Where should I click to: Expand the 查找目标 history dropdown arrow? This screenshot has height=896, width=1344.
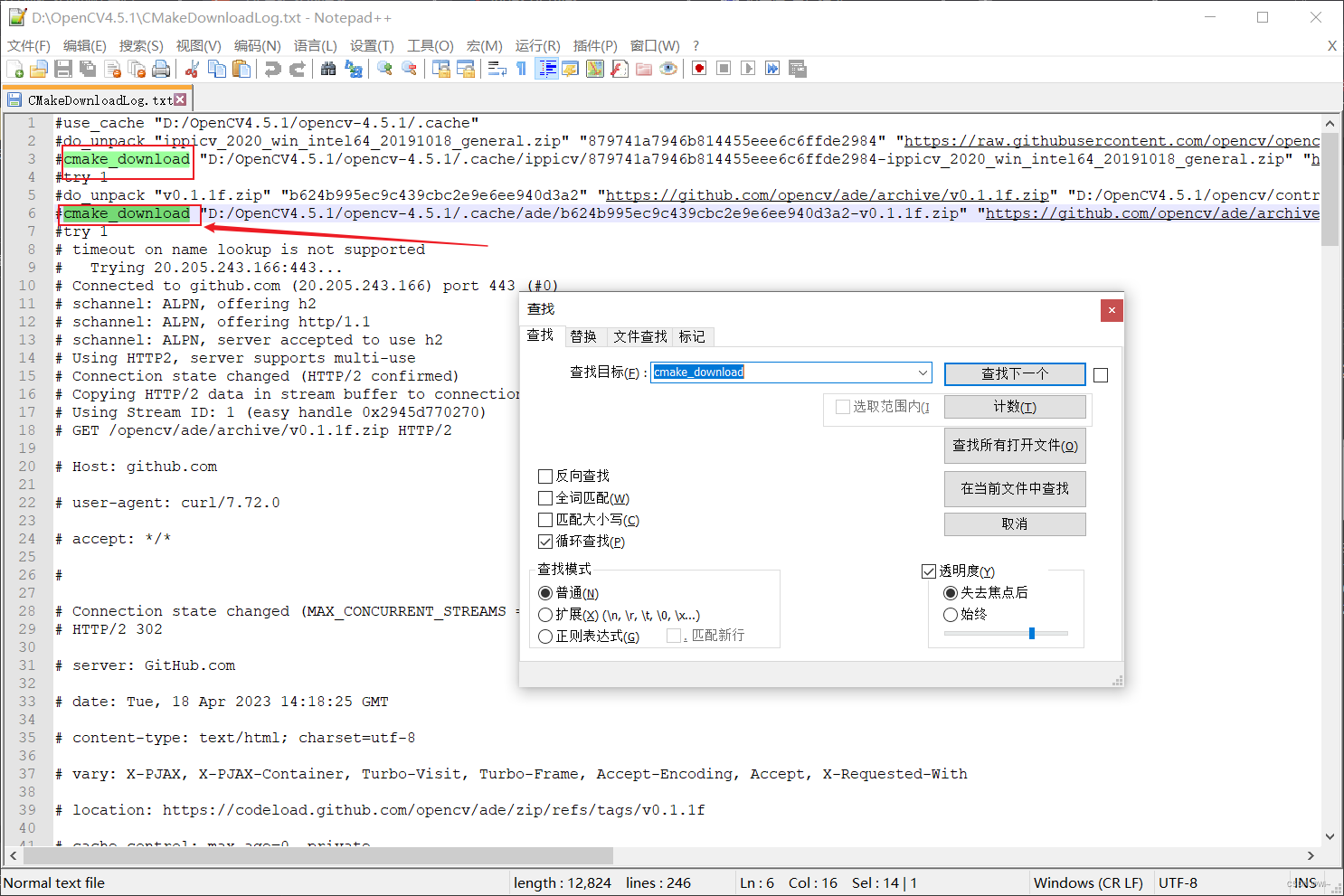923,373
